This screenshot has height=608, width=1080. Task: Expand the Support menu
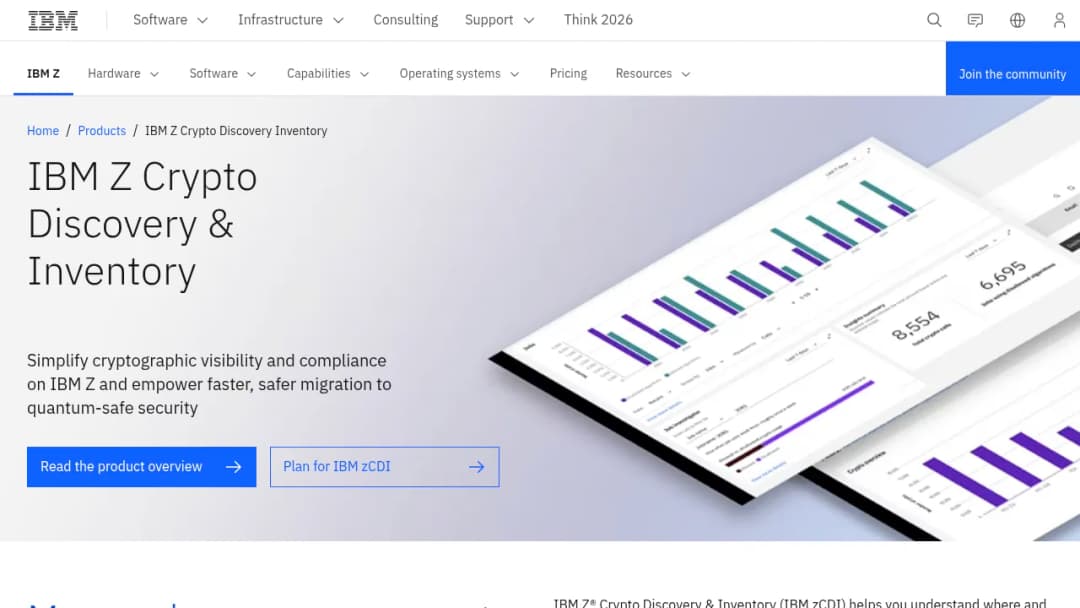tap(499, 20)
